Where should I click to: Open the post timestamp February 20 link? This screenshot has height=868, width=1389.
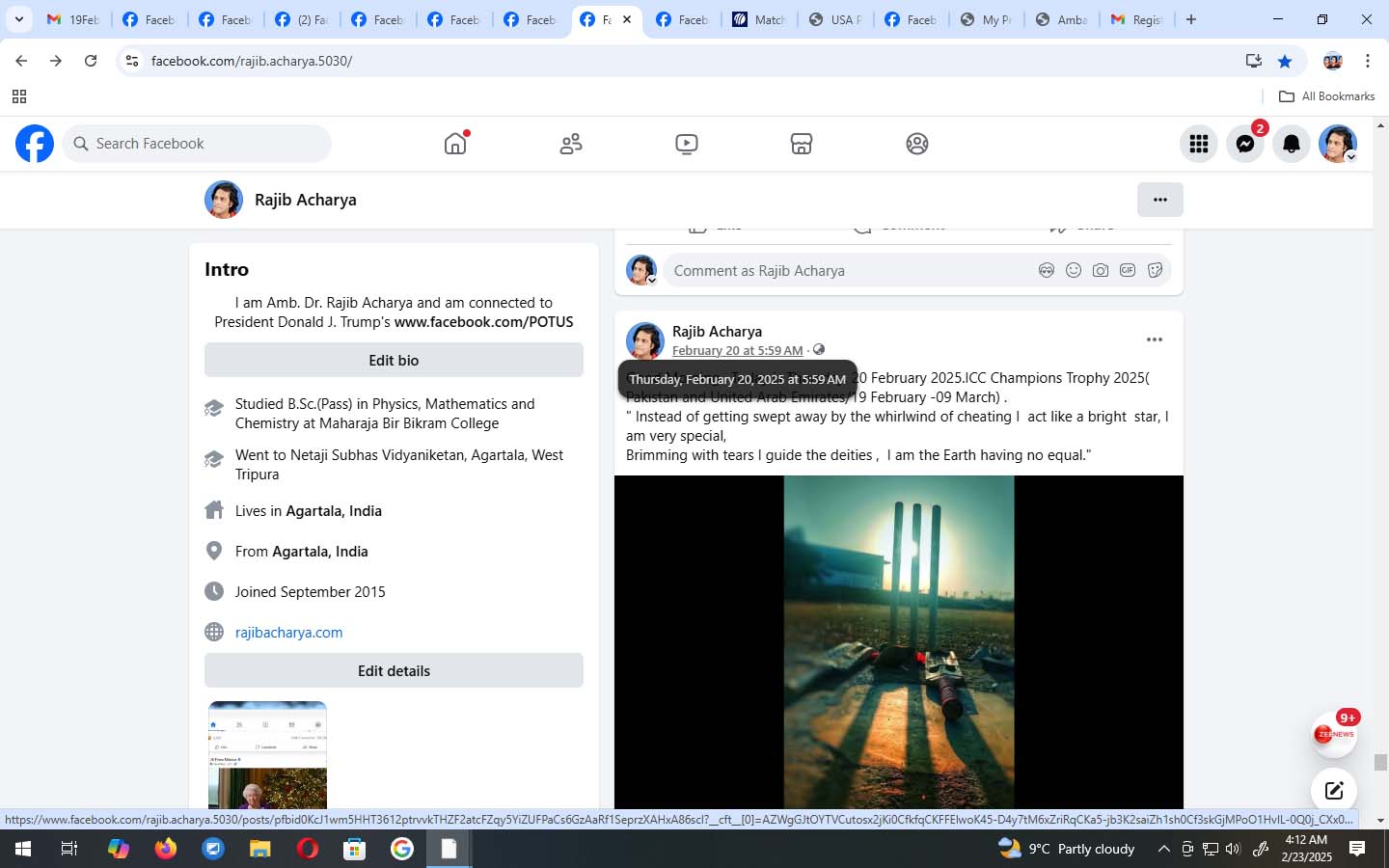pyautogui.click(x=737, y=350)
